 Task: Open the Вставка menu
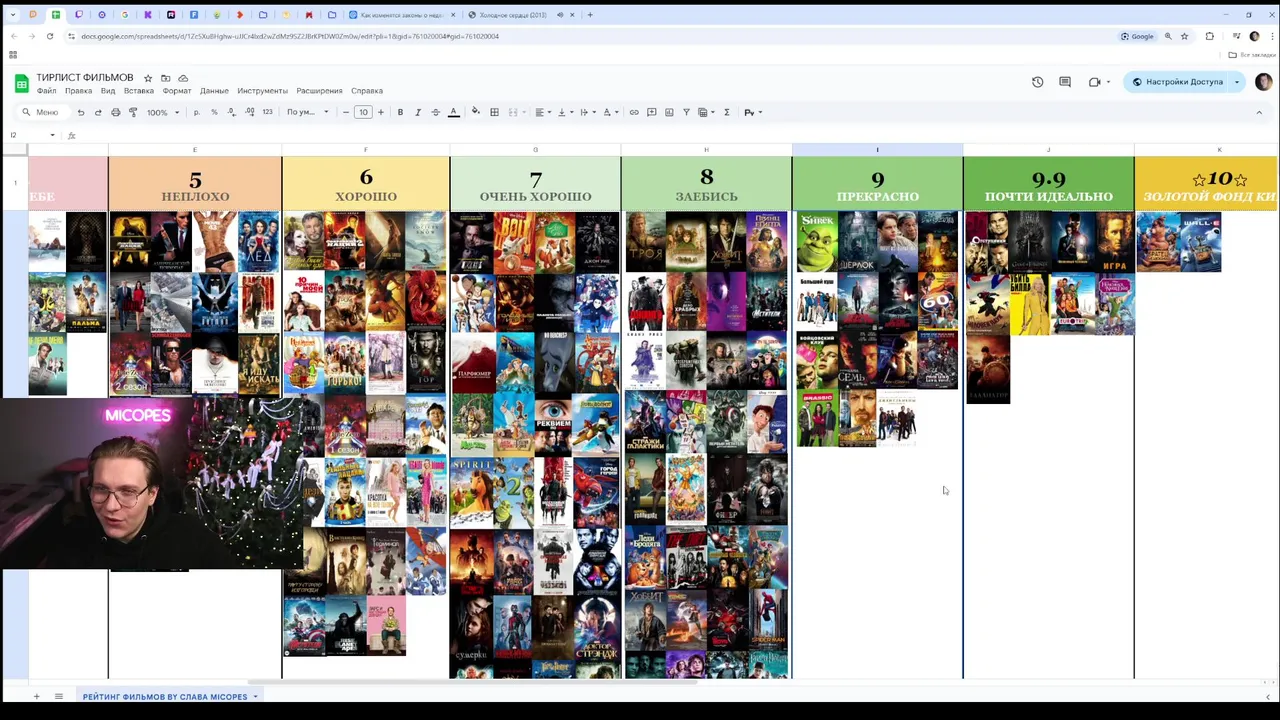(x=139, y=91)
